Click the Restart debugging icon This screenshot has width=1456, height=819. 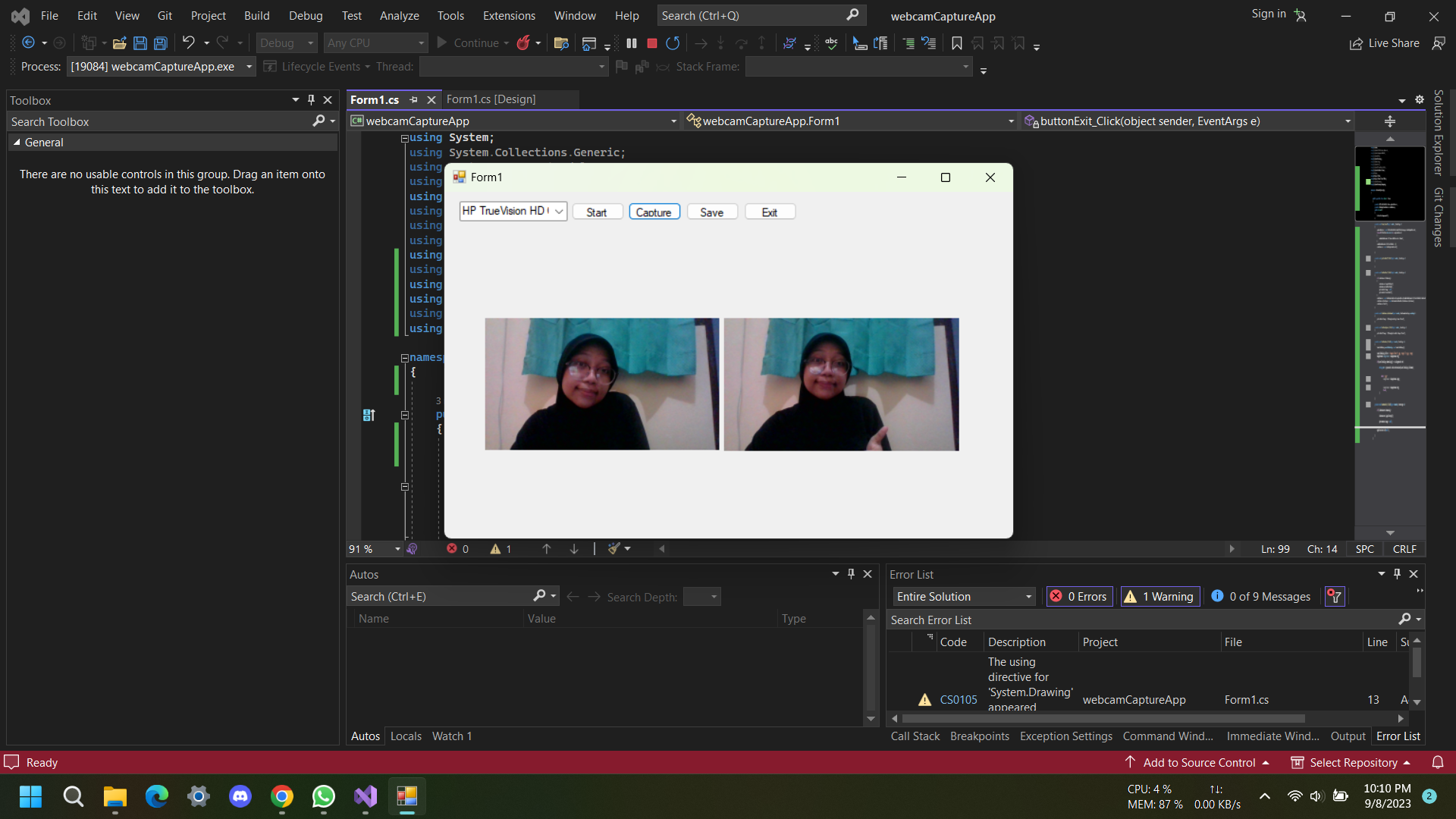673,43
